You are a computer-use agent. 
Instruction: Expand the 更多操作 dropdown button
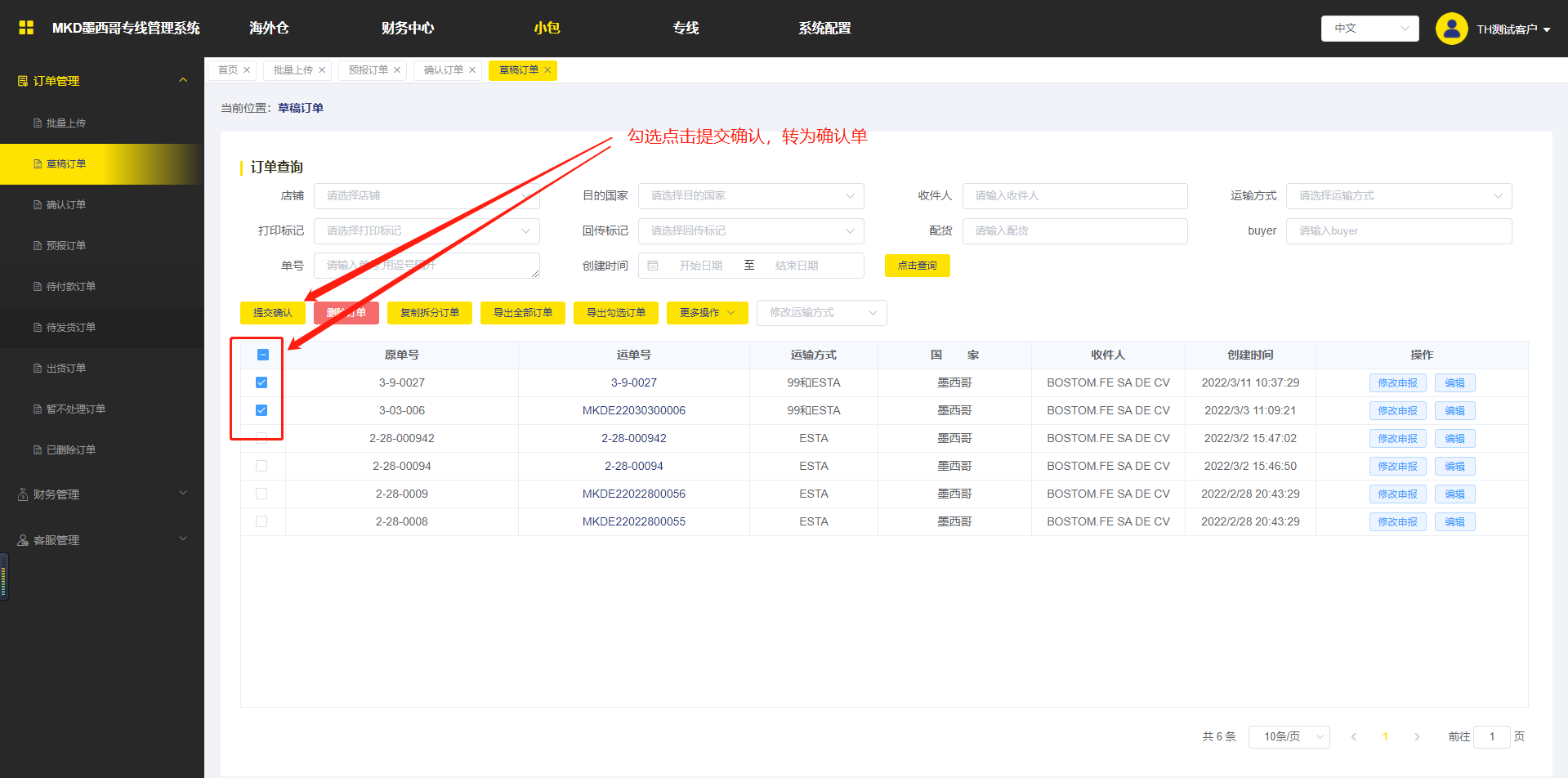pos(707,313)
